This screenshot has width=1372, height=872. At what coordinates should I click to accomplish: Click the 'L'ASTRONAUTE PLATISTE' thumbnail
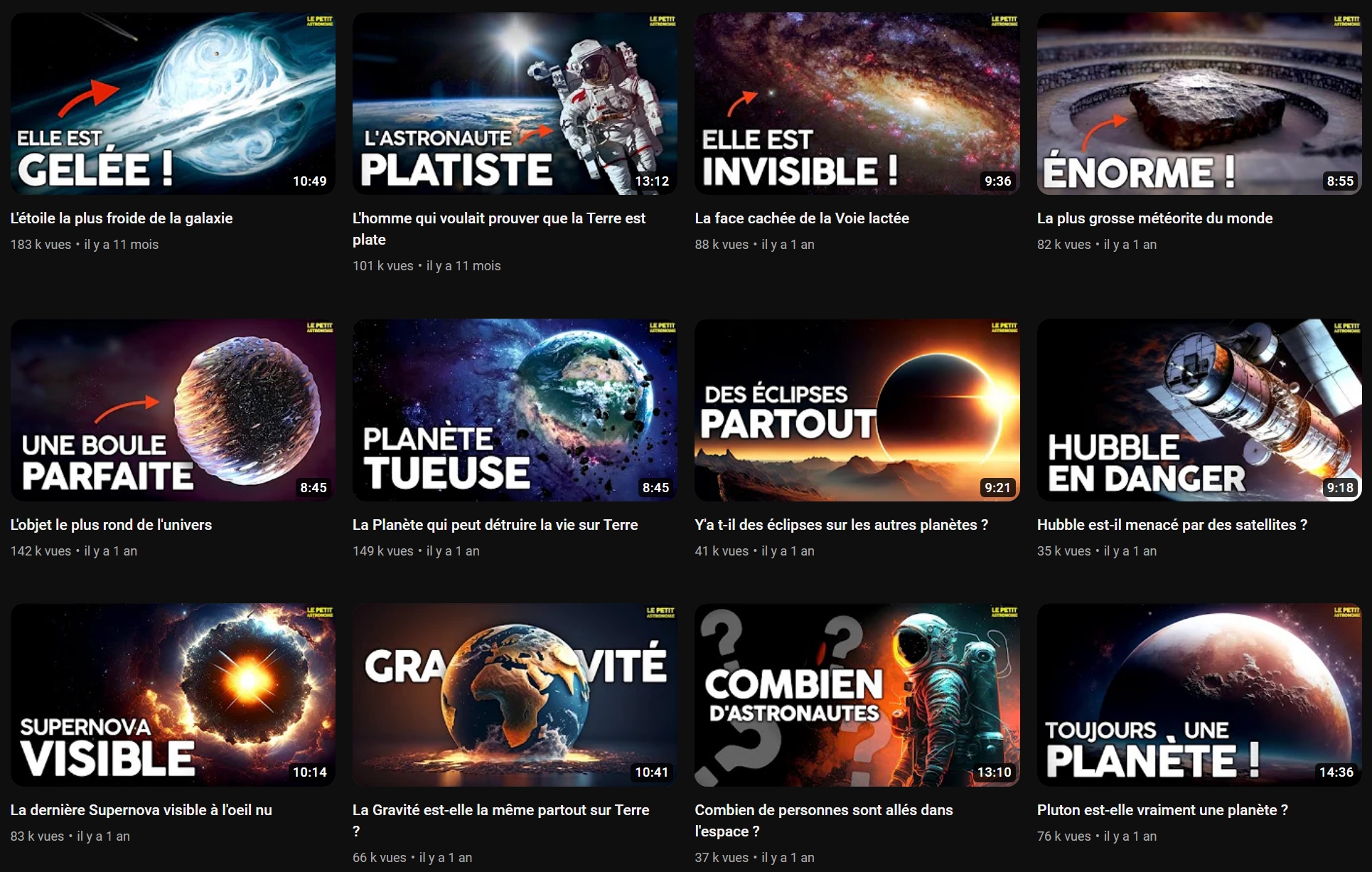515,103
